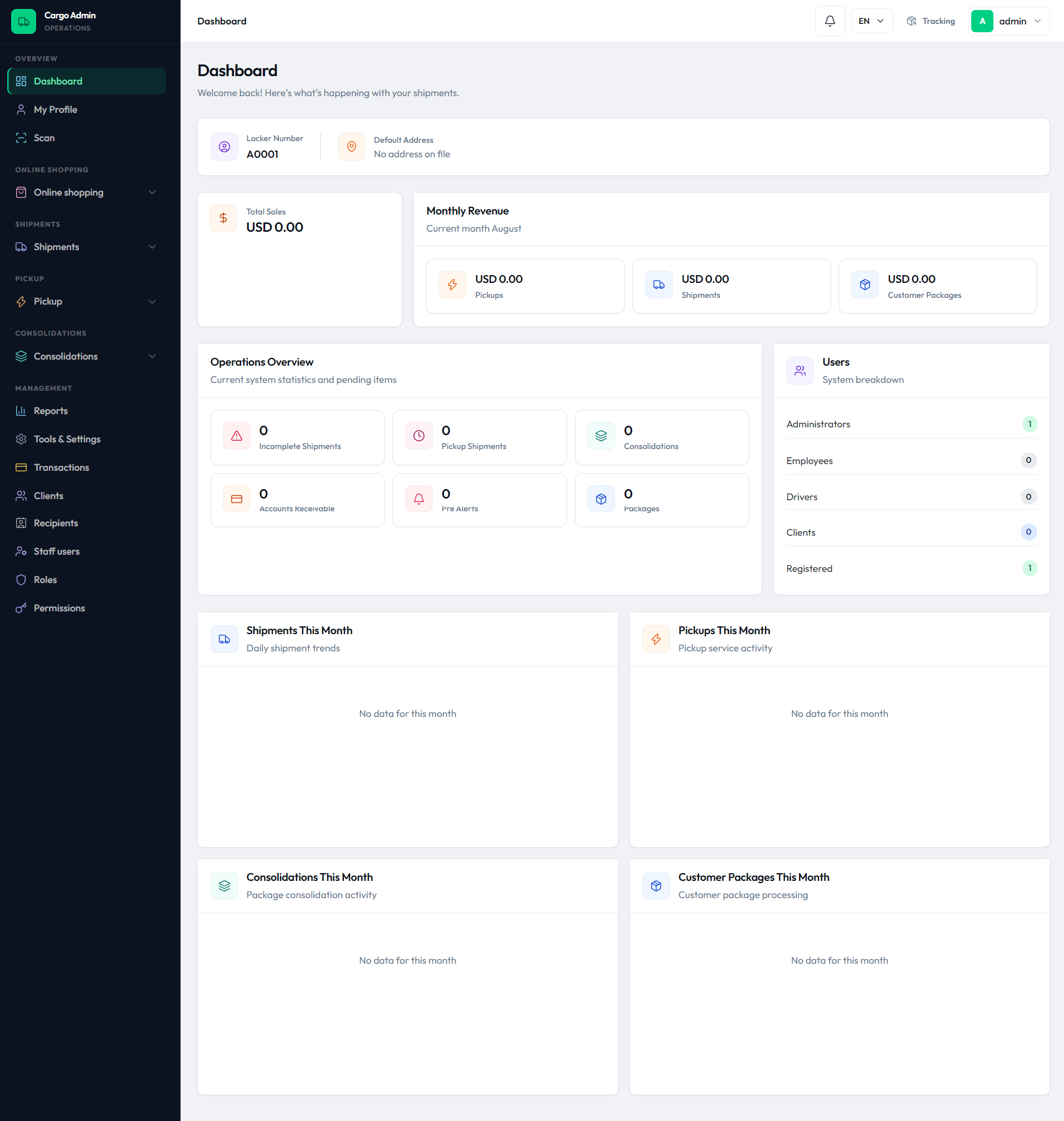1064x1121 pixels.
Task: Select Dashboard in the sidebar
Action: [x=87, y=81]
